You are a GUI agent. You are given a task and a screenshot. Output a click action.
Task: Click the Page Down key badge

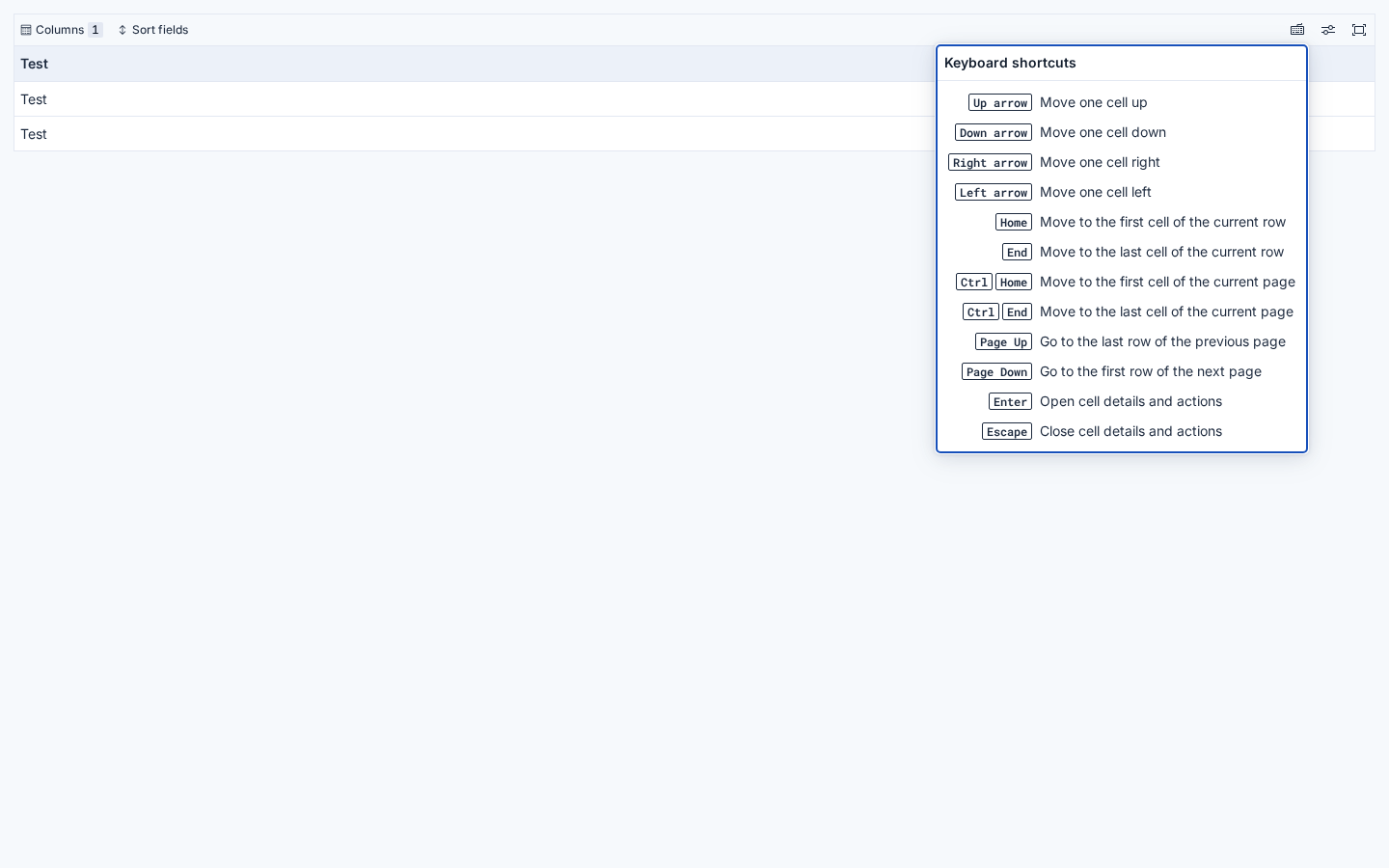(996, 371)
